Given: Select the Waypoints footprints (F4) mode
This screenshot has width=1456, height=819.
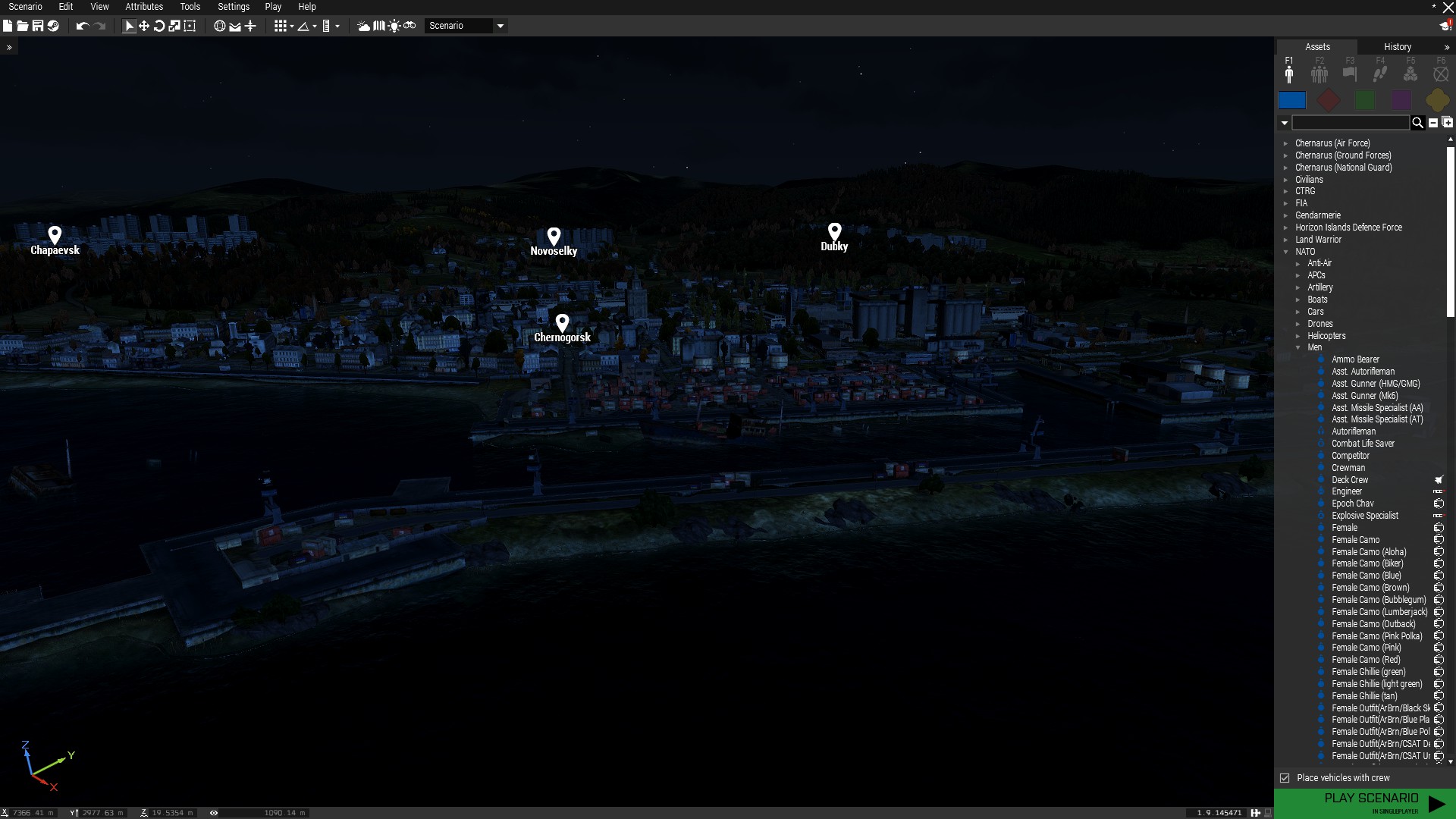Looking at the screenshot, I should coord(1380,74).
